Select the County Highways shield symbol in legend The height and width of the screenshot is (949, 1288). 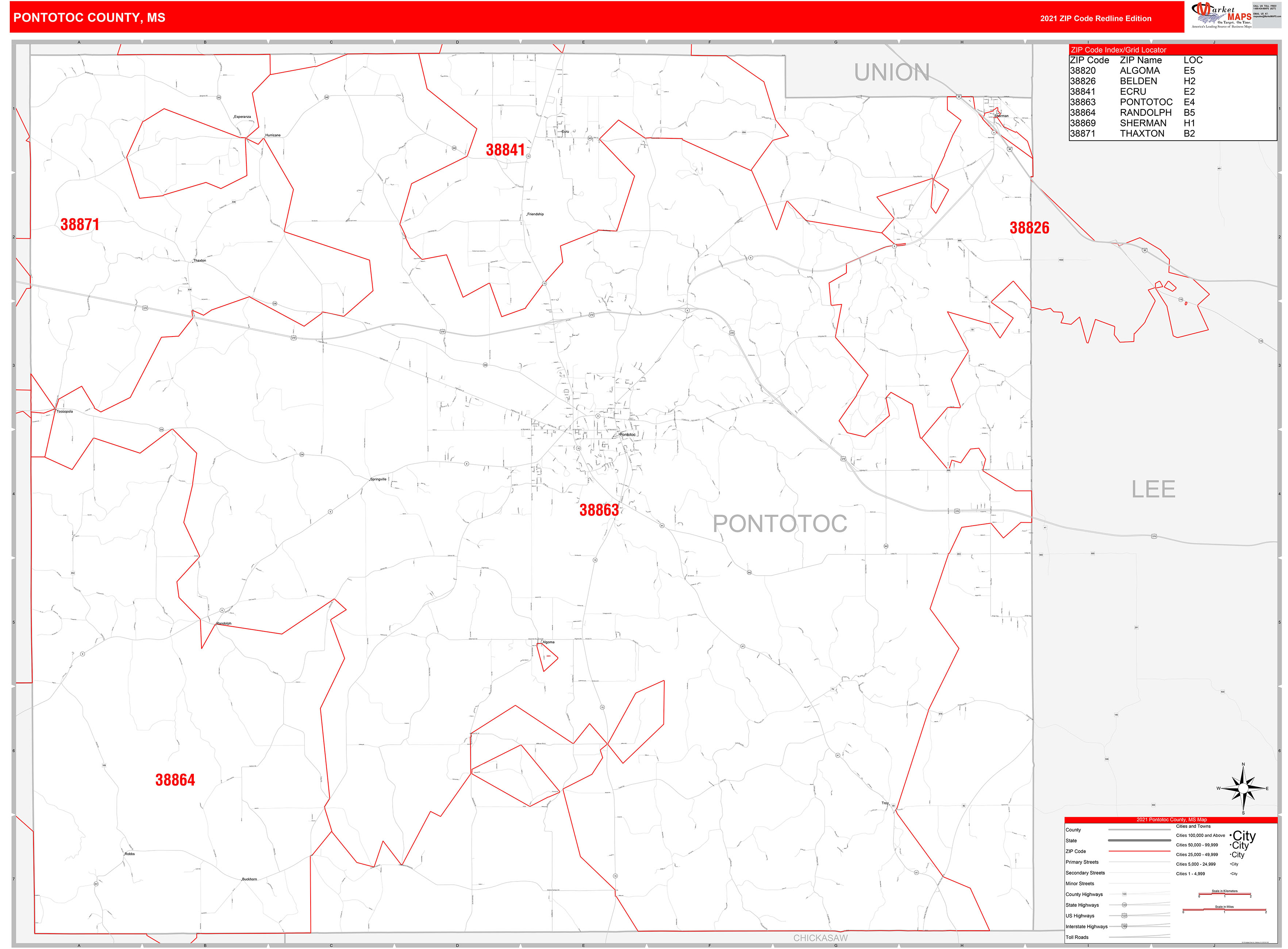click(x=1124, y=894)
